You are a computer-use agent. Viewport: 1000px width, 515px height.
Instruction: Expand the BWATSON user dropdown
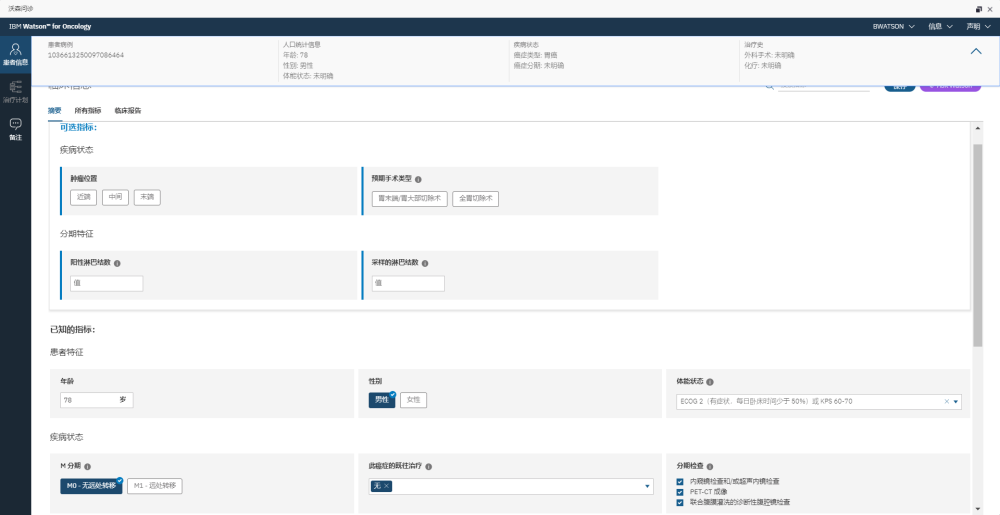893,26
